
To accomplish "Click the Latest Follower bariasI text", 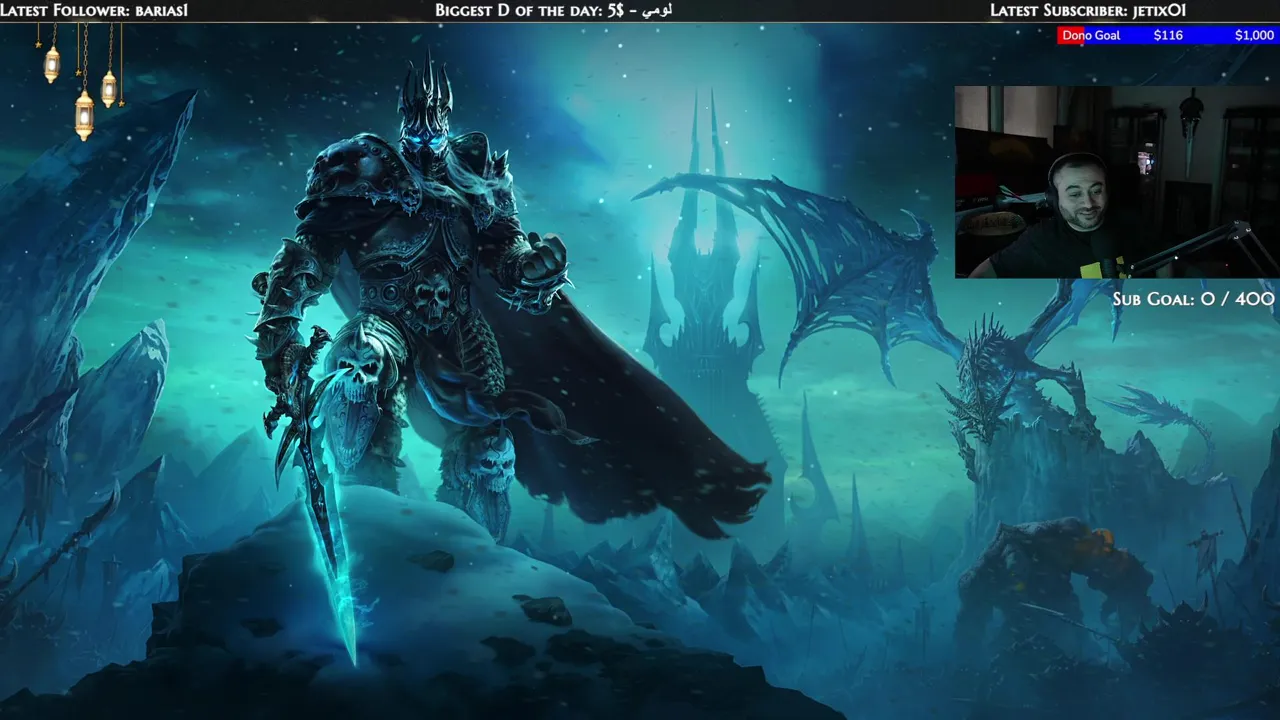I will pos(94,10).
